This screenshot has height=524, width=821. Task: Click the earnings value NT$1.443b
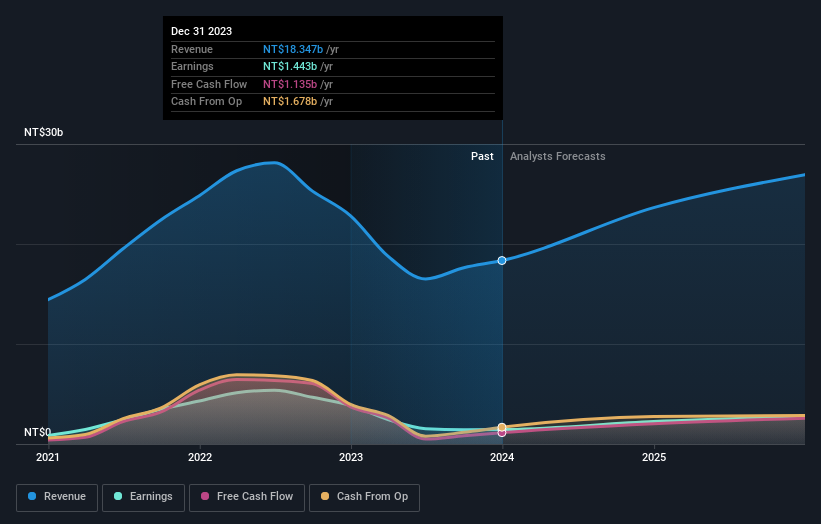click(290, 66)
